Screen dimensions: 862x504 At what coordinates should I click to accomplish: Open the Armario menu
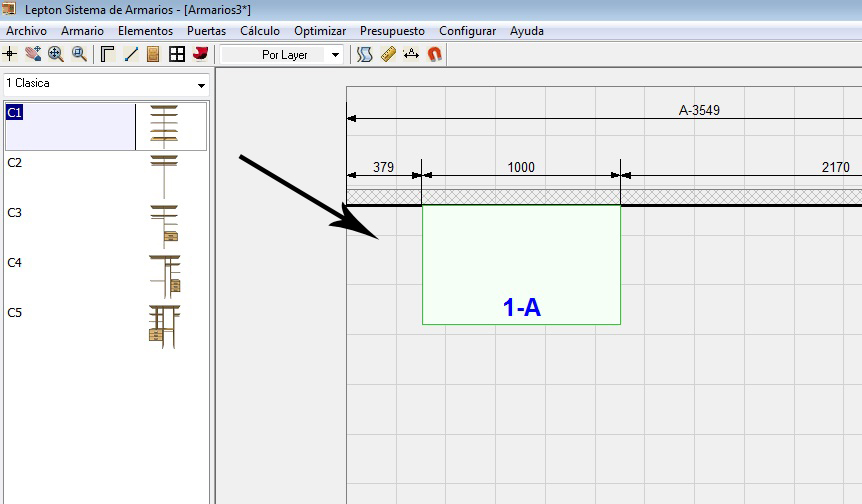click(x=82, y=31)
